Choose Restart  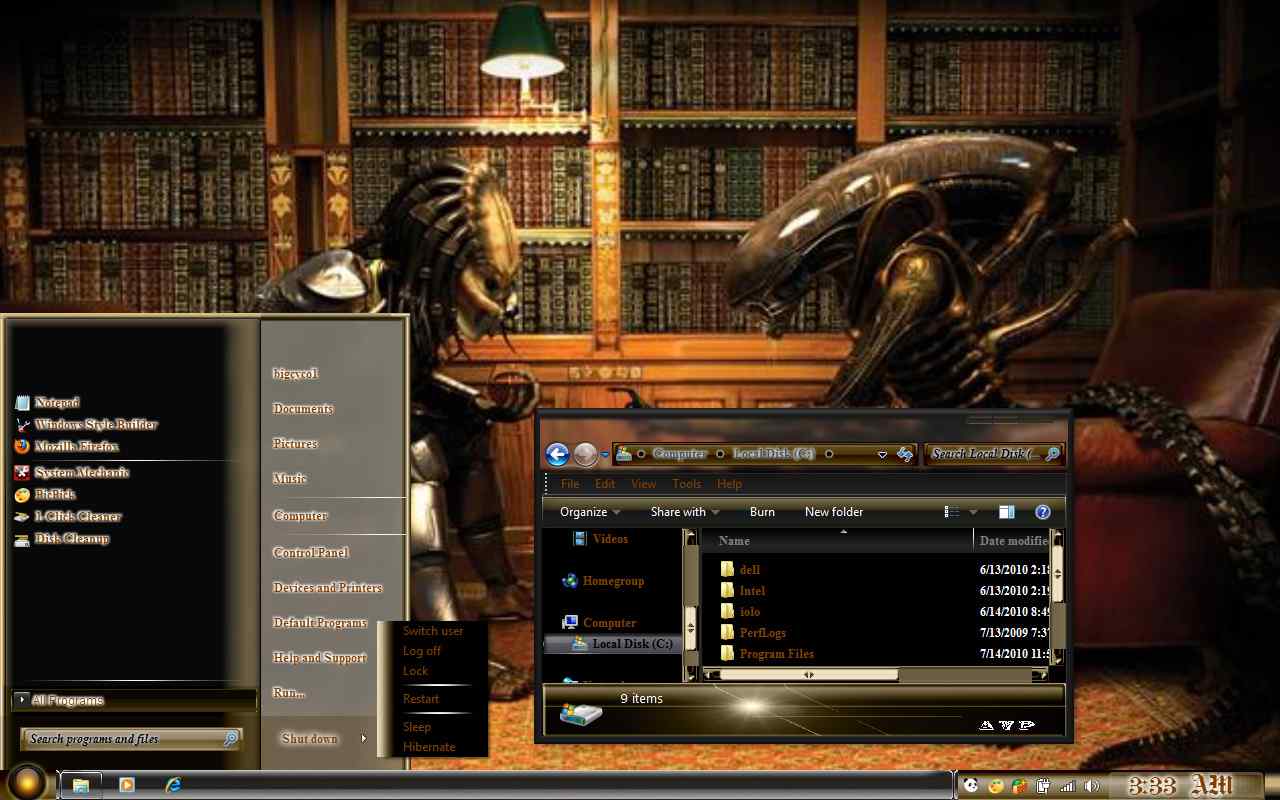pos(421,699)
